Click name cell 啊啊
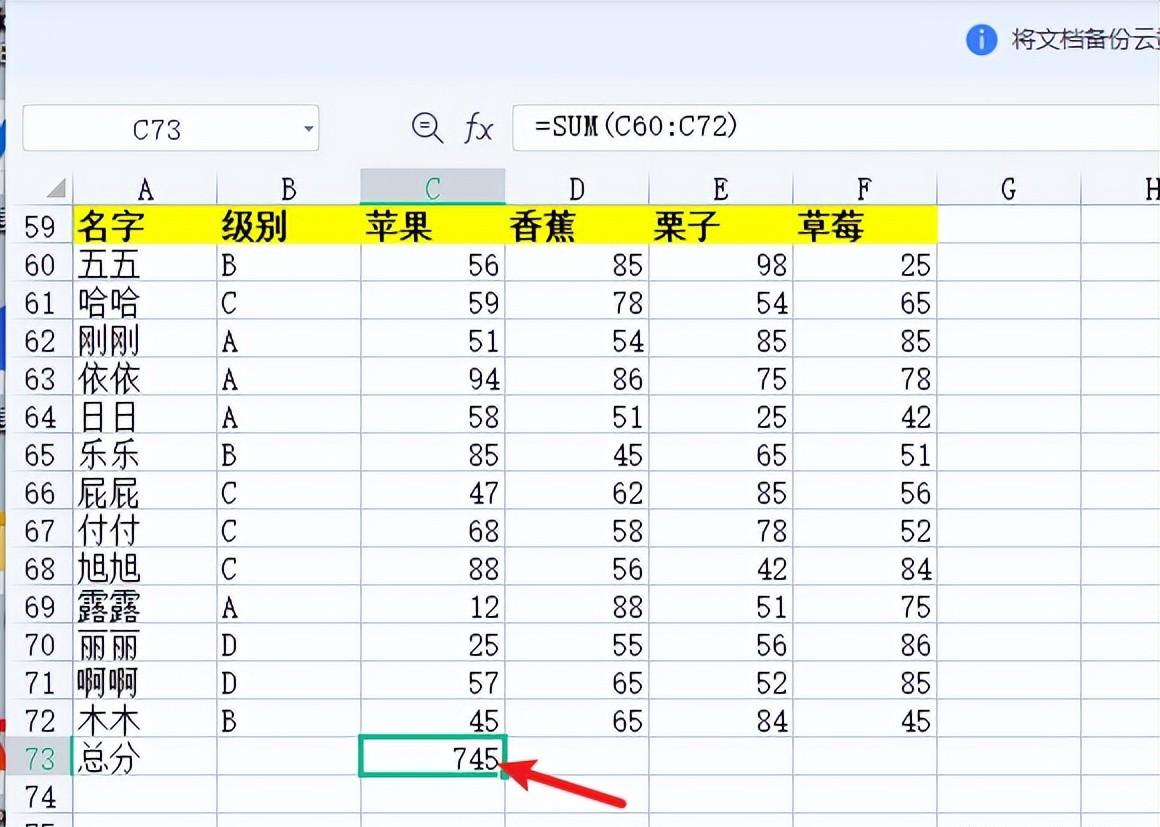1160x827 pixels. point(145,682)
